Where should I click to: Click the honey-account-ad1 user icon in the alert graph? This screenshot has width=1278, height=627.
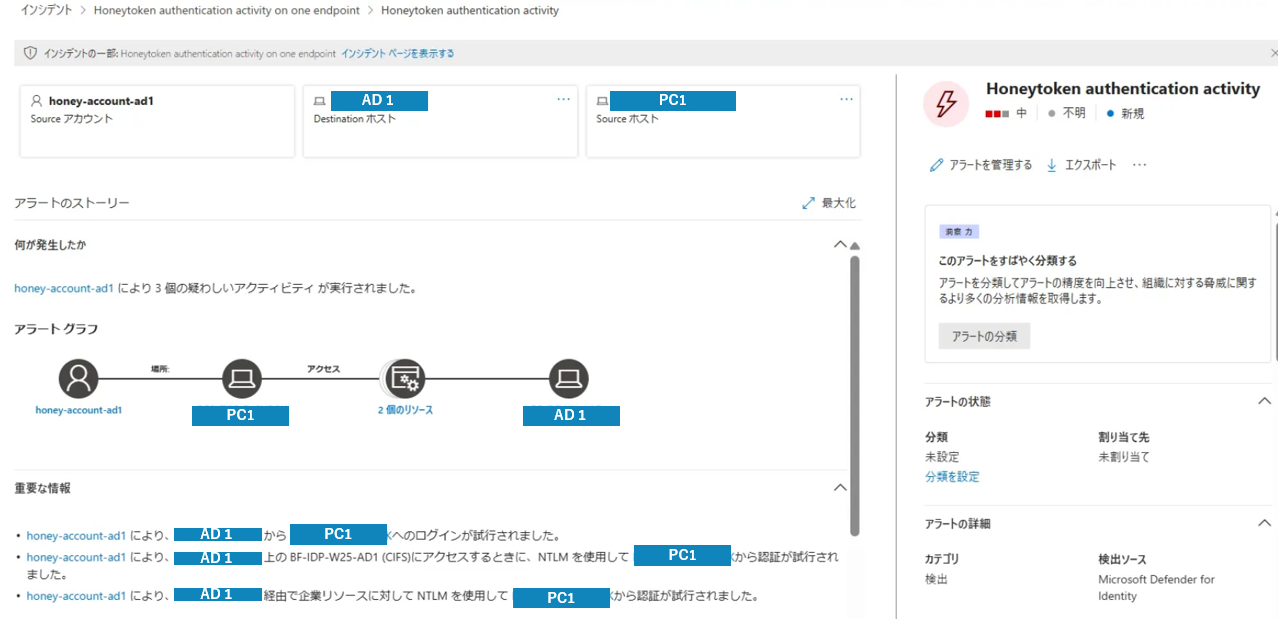[x=78, y=379]
